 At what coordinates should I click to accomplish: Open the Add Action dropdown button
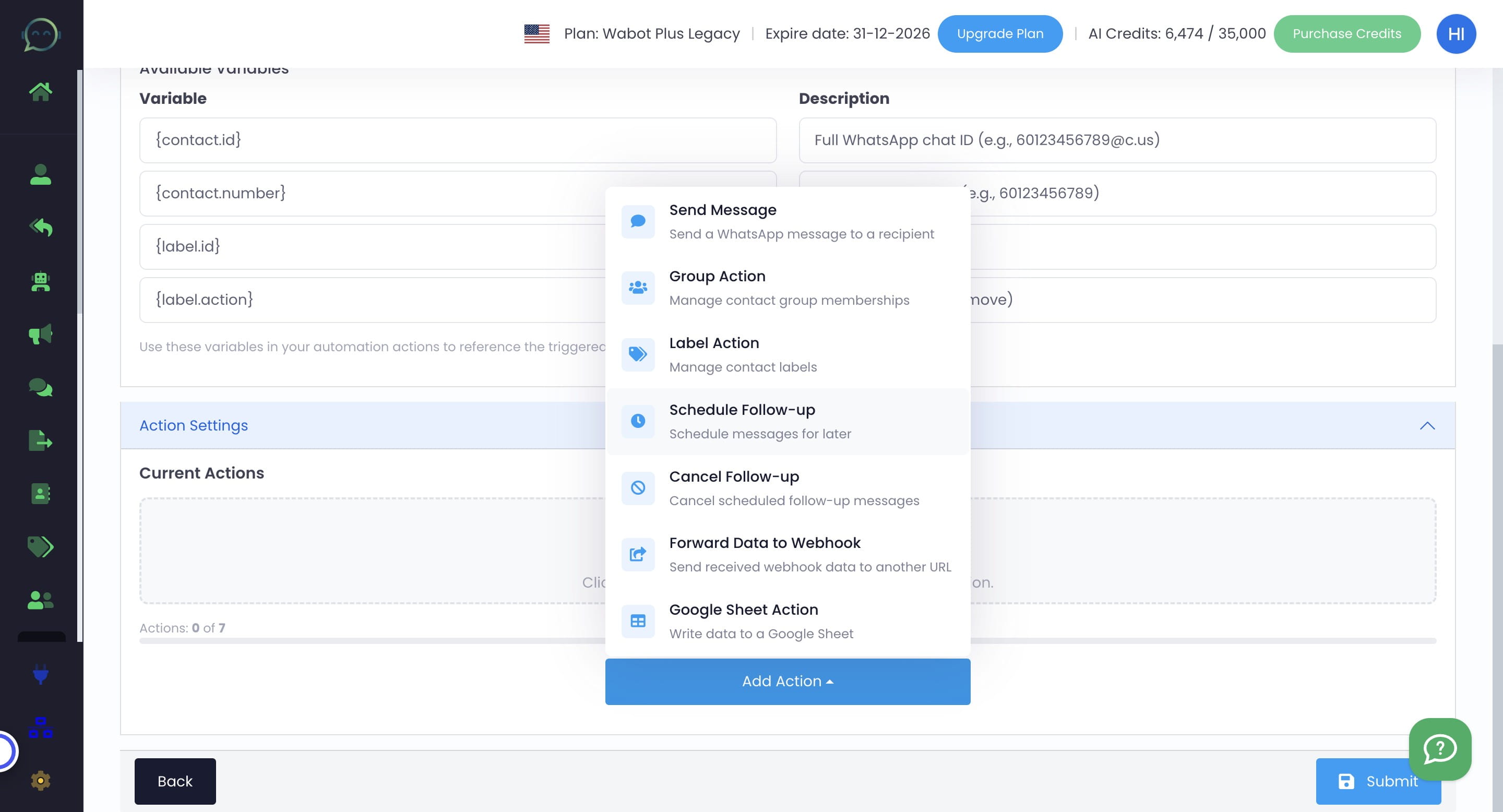(788, 680)
